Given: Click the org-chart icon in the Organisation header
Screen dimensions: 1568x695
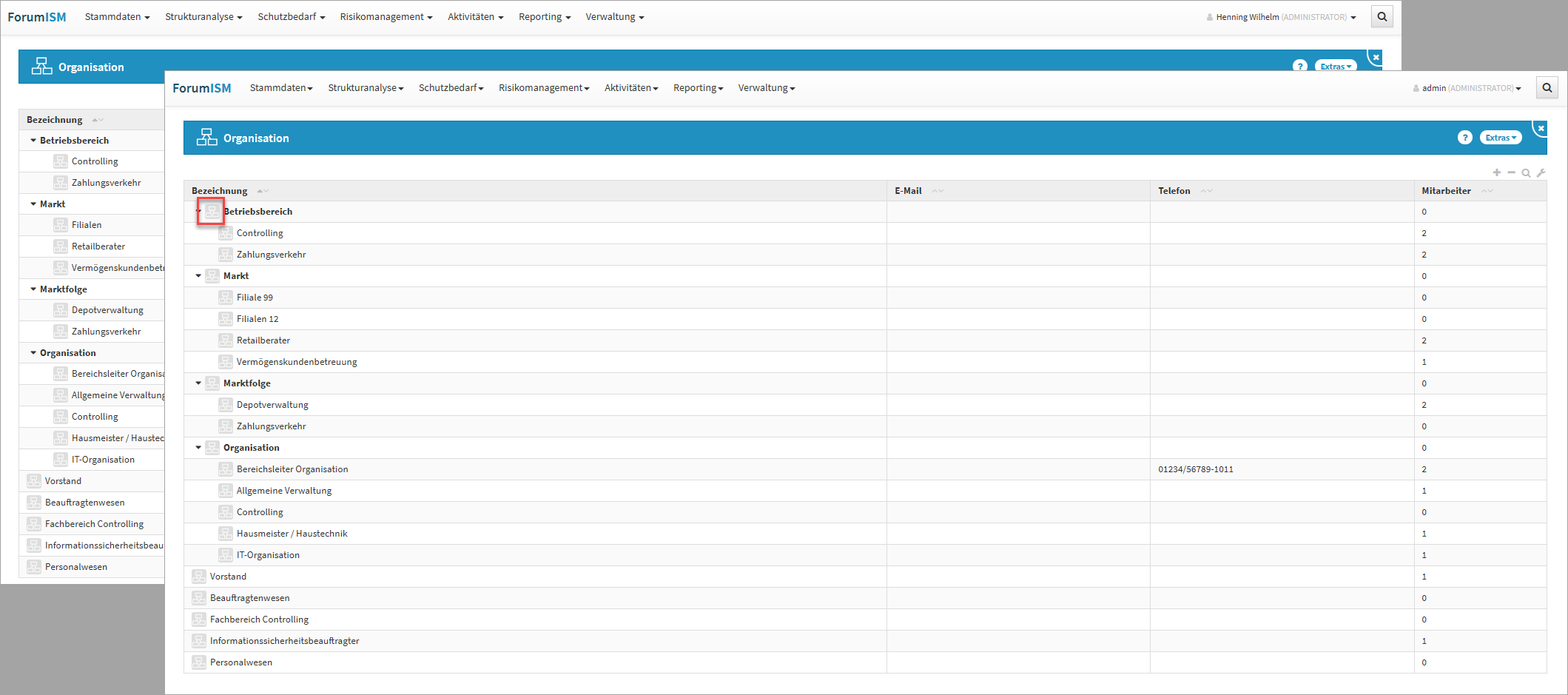Looking at the screenshot, I should (206, 138).
